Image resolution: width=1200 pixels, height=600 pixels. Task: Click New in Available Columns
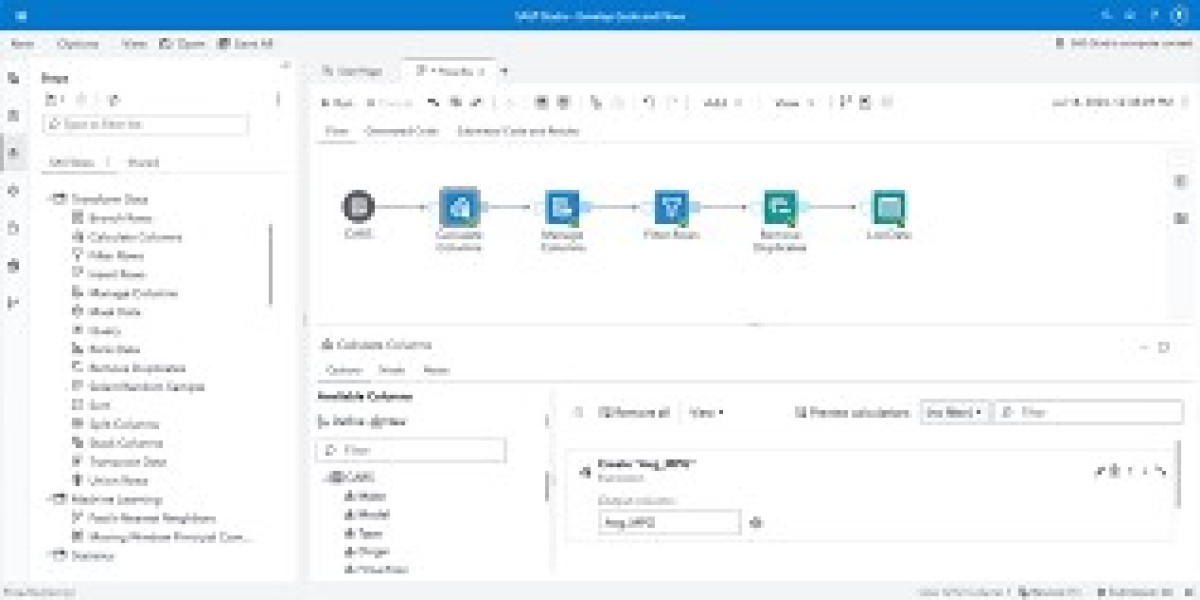(x=389, y=422)
